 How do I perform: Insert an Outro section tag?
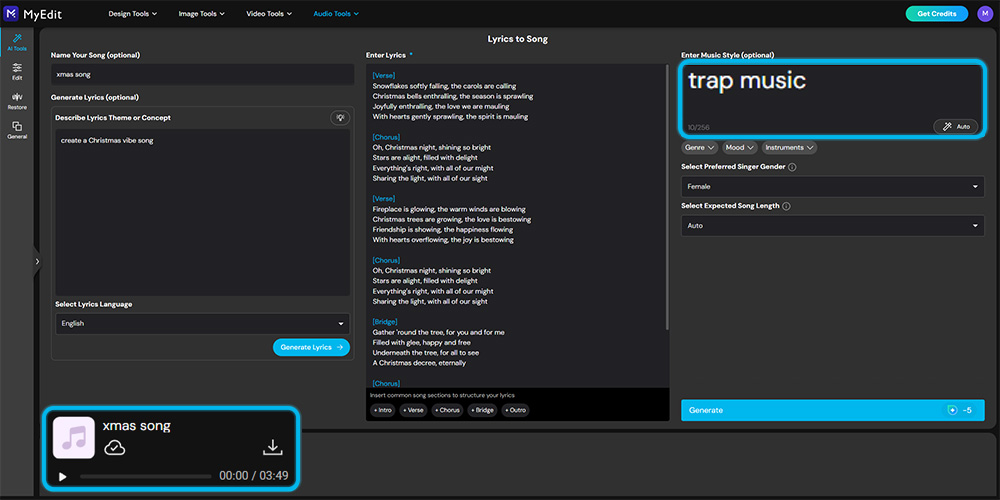point(515,410)
